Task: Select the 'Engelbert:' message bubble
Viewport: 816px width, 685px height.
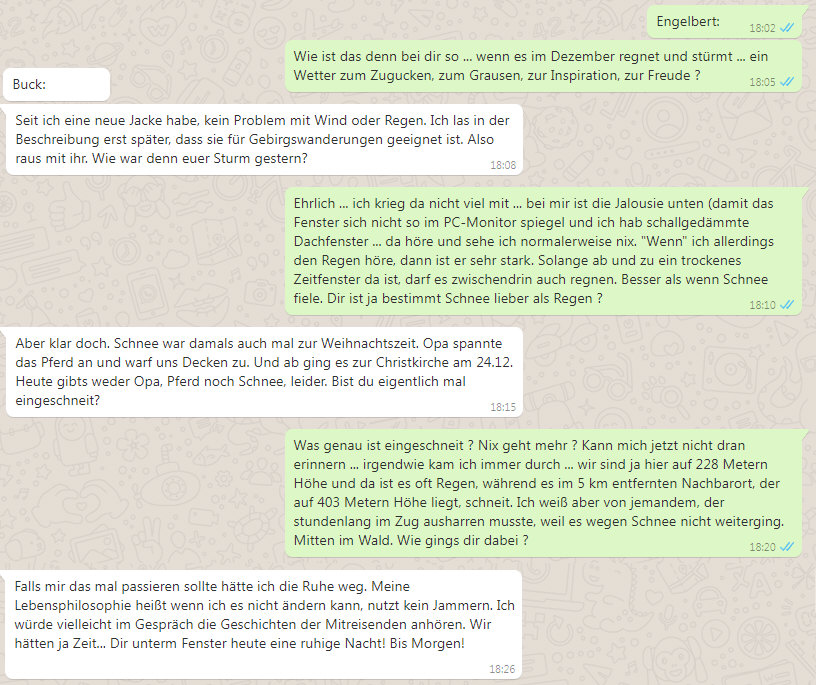Action: click(724, 22)
